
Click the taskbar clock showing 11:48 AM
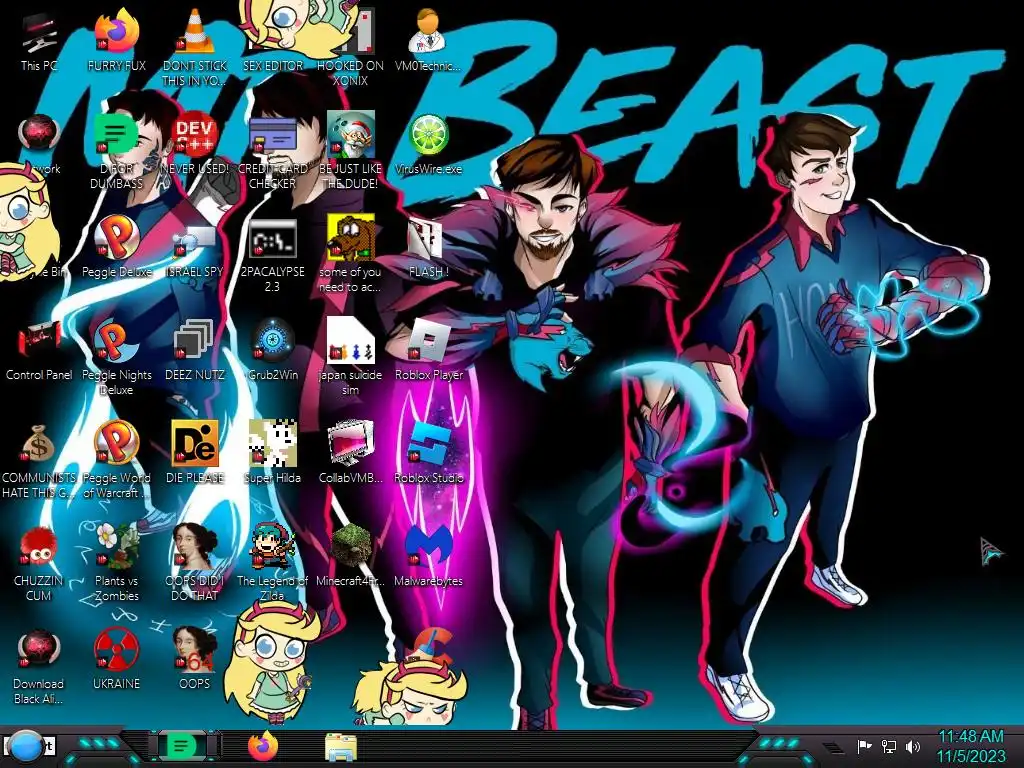[x=971, y=746]
